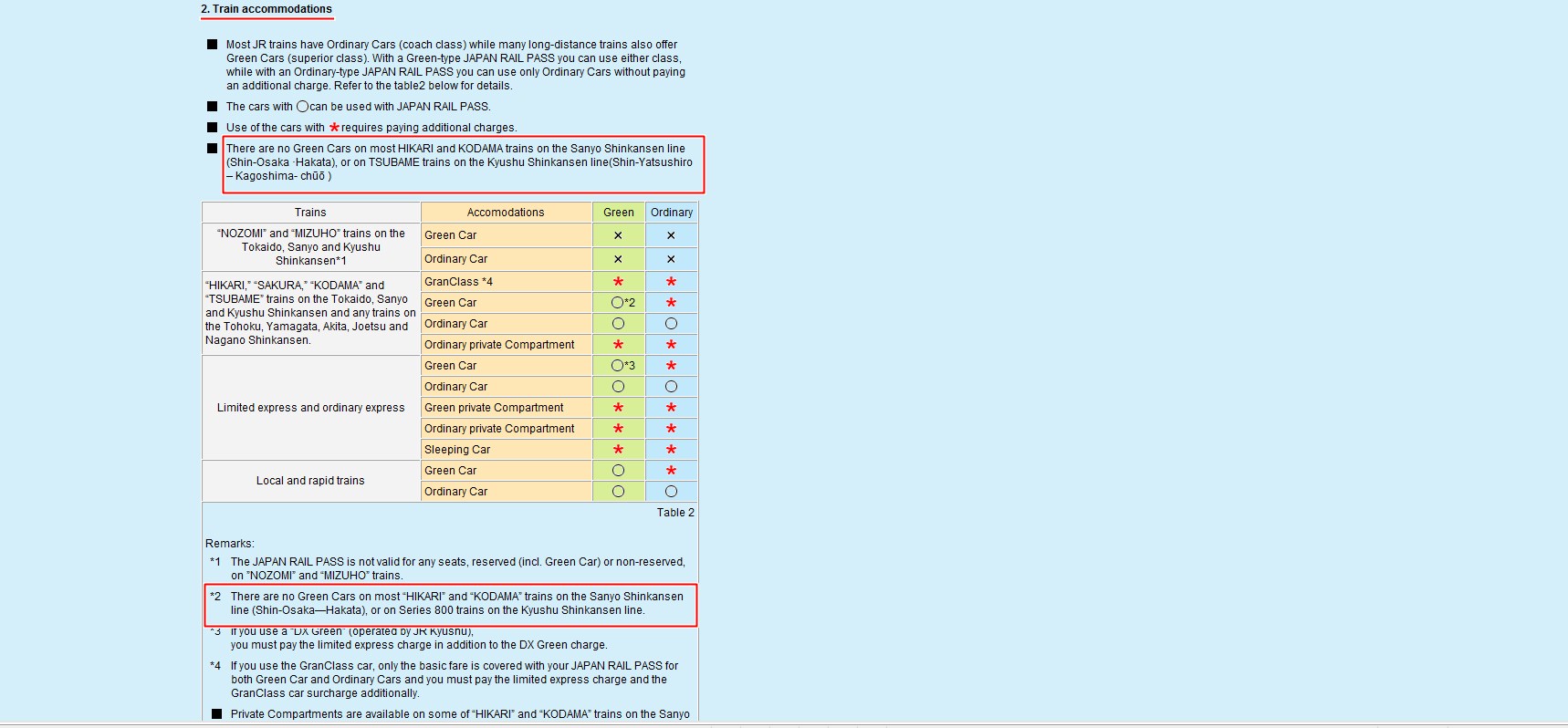Click Ordinary Car in the Local and rapid trains group

(x=506, y=492)
